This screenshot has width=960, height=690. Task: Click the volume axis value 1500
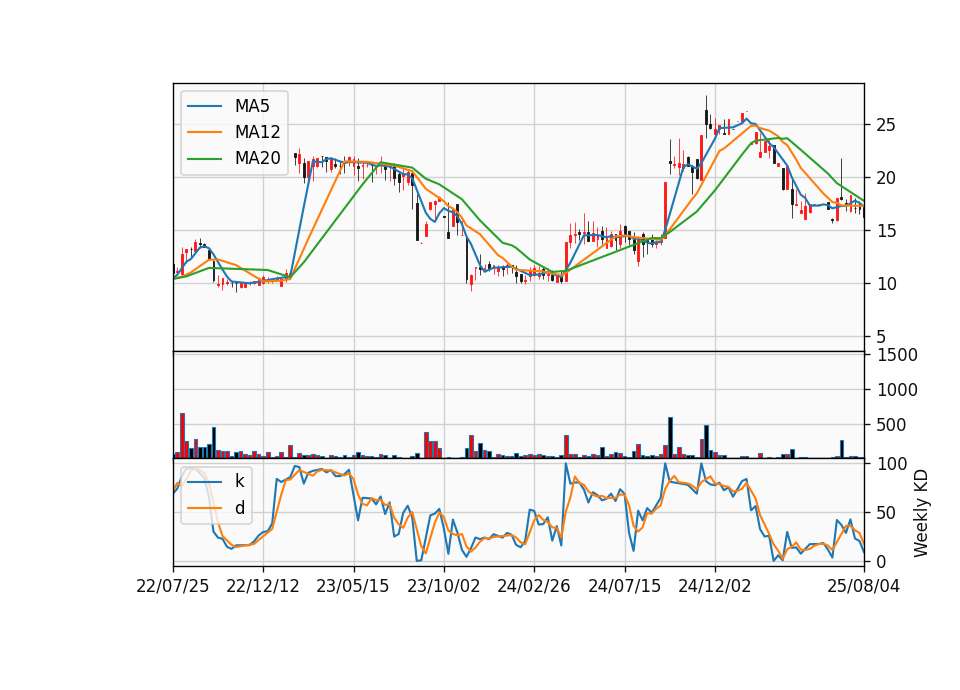point(898,355)
